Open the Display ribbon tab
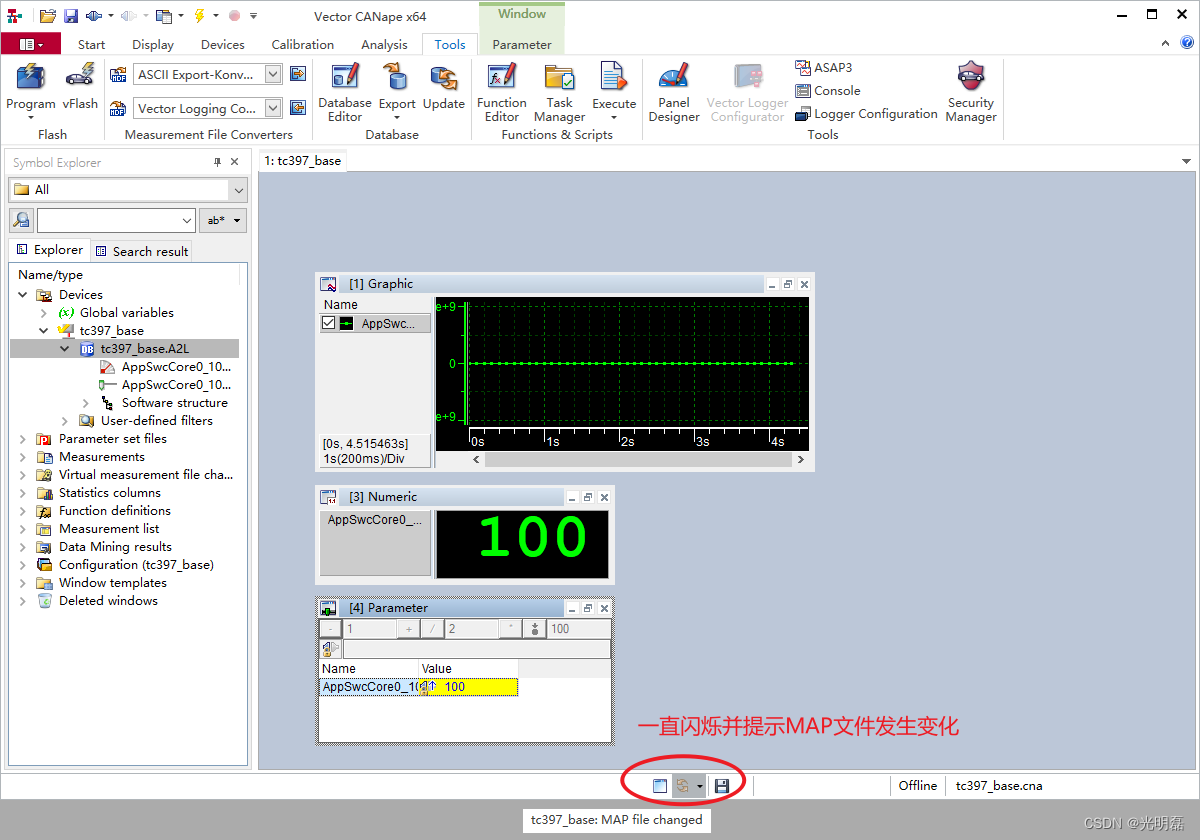This screenshot has height=840, width=1200. pyautogui.click(x=153, y=44)
